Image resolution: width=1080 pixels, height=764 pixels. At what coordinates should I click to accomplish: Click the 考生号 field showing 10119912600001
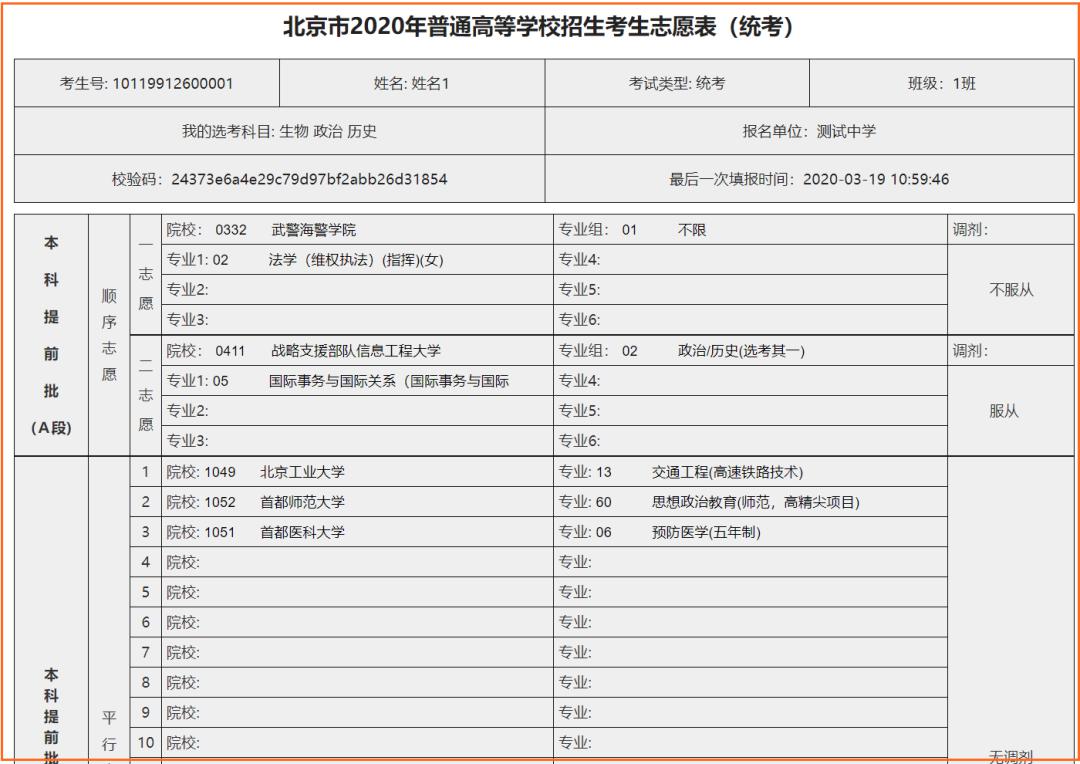tap(146, 83)
